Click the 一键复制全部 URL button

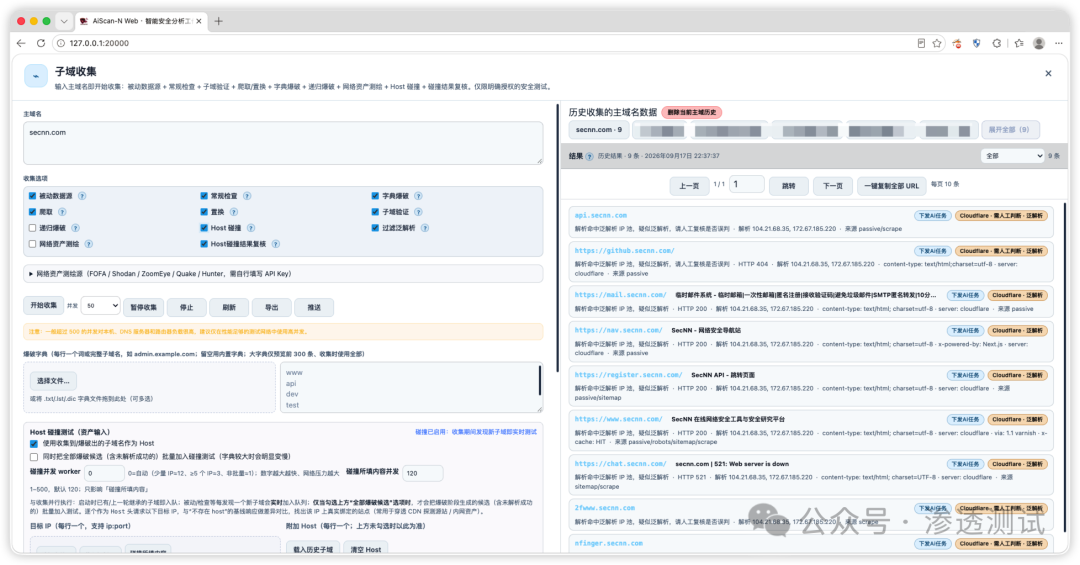click(891, 186)
